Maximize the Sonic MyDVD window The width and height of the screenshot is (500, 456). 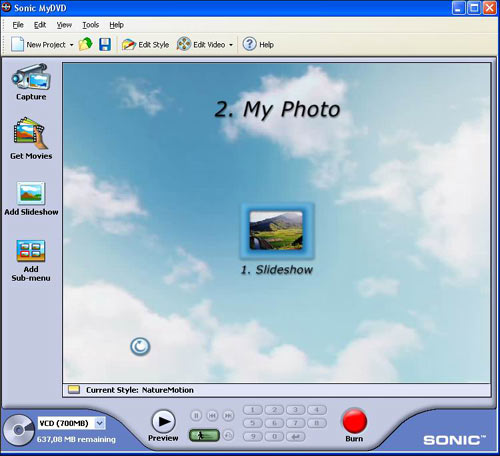tap(474, 8)
